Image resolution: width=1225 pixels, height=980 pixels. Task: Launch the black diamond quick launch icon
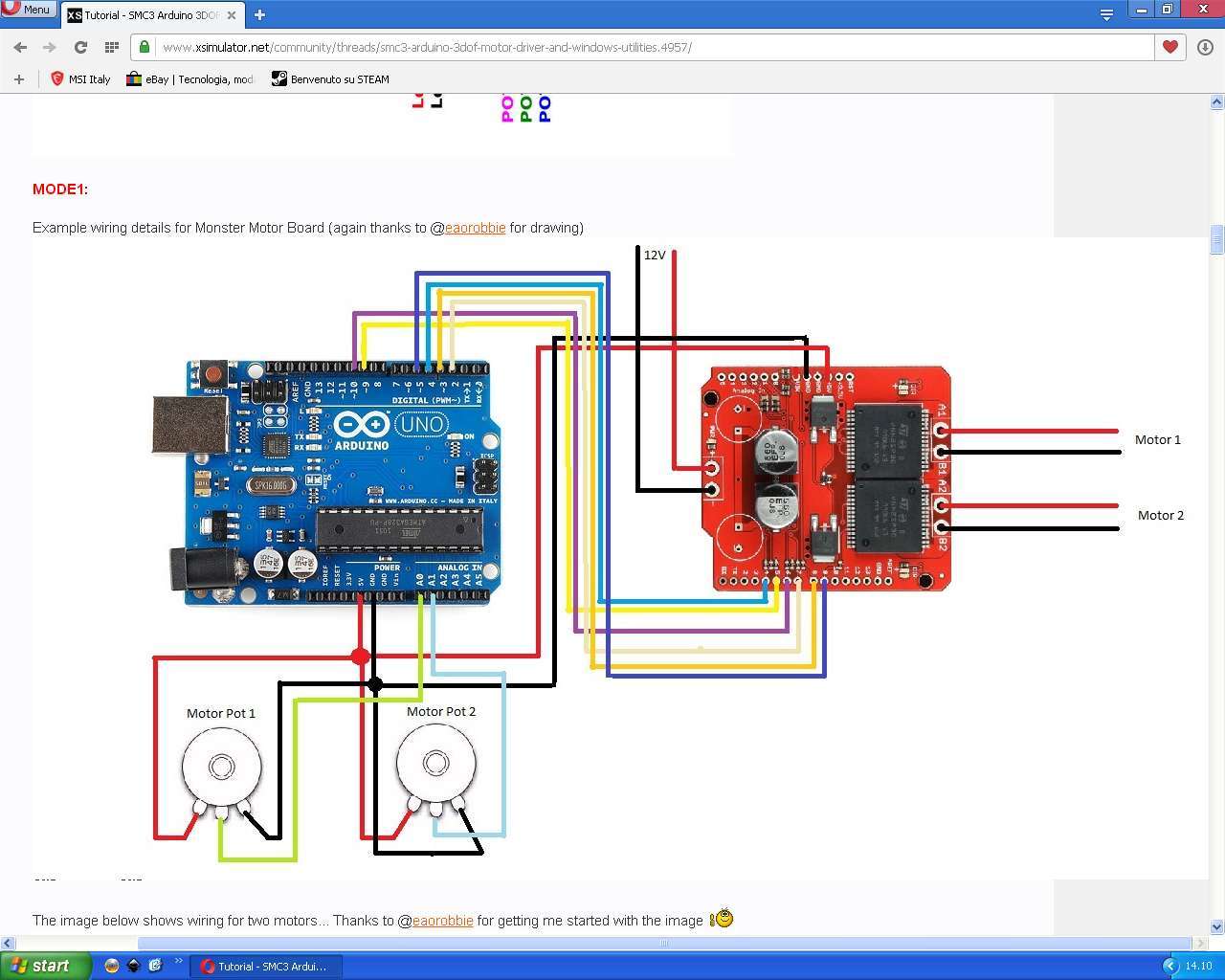pyautogui.click(x=134, y=966)
